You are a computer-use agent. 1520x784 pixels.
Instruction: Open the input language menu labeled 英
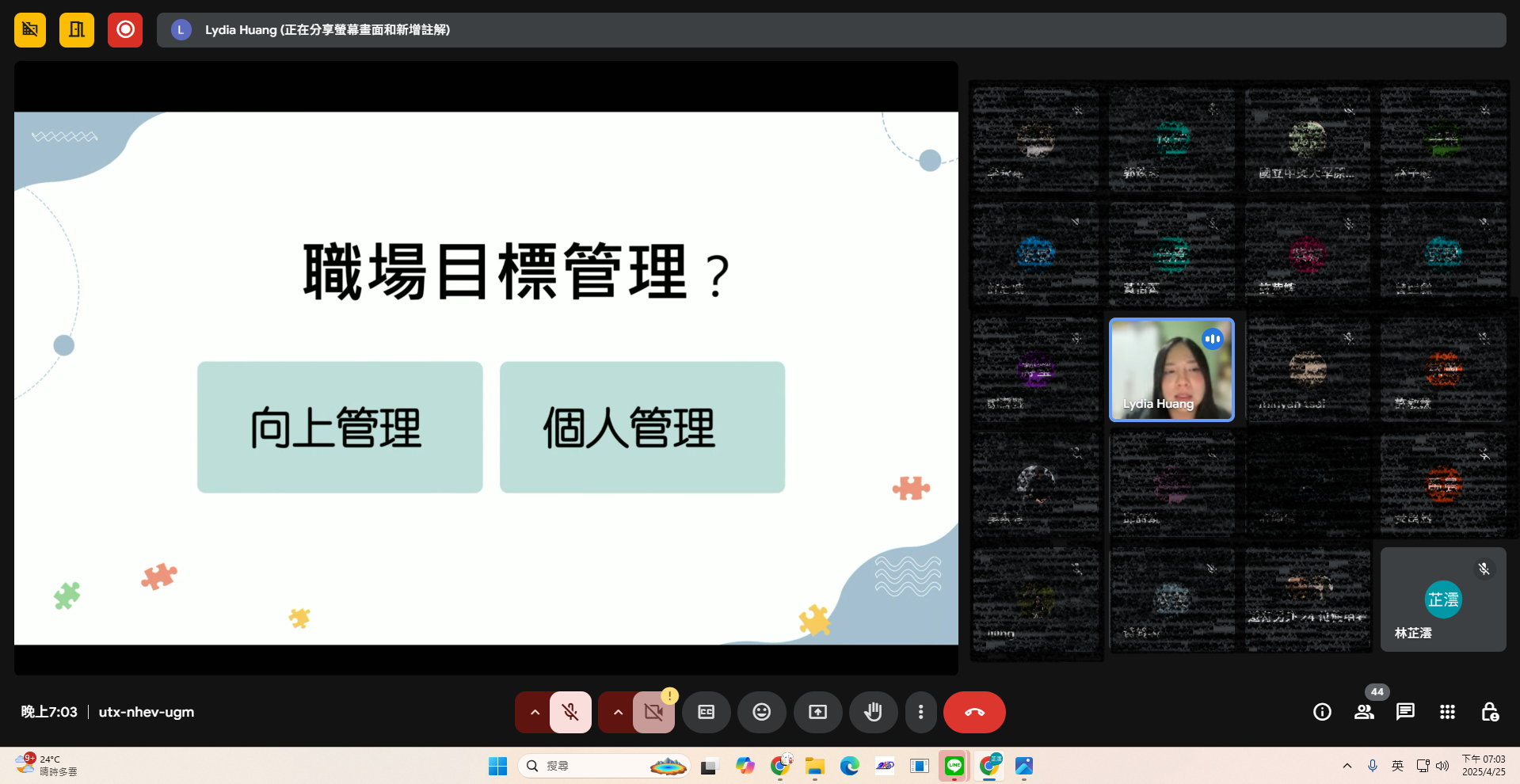tap(1397, 765)
